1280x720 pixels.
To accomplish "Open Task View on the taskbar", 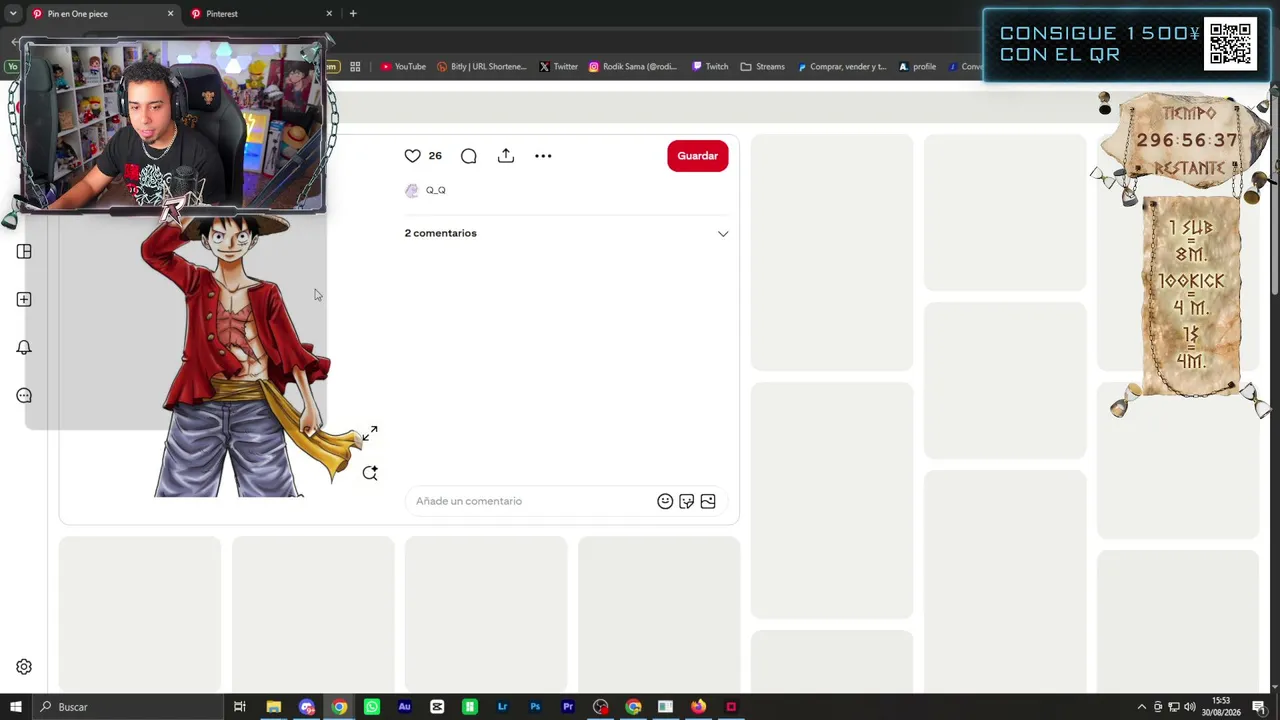I will (240, 707).
